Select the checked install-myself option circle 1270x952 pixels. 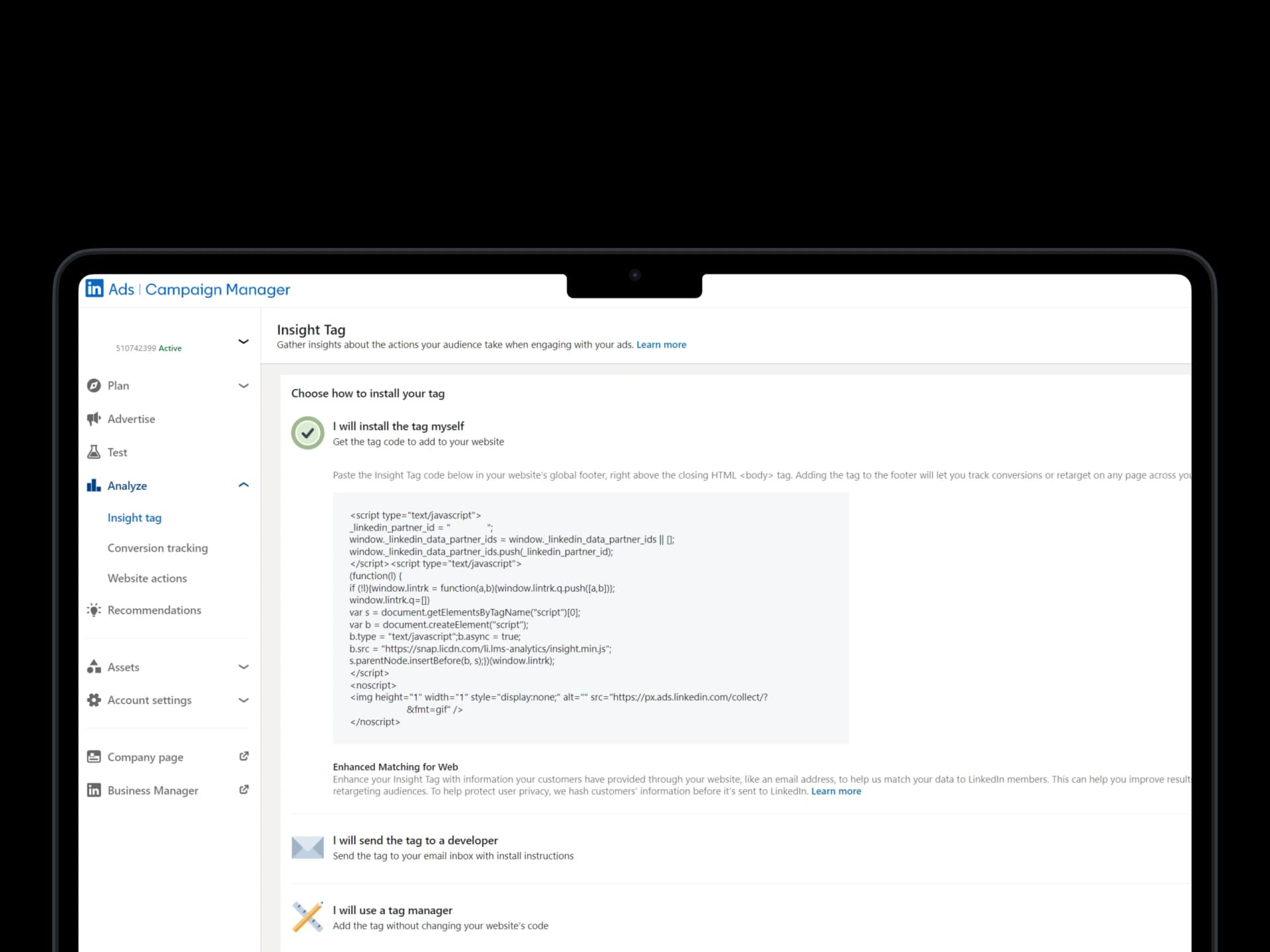coord(308,433)
